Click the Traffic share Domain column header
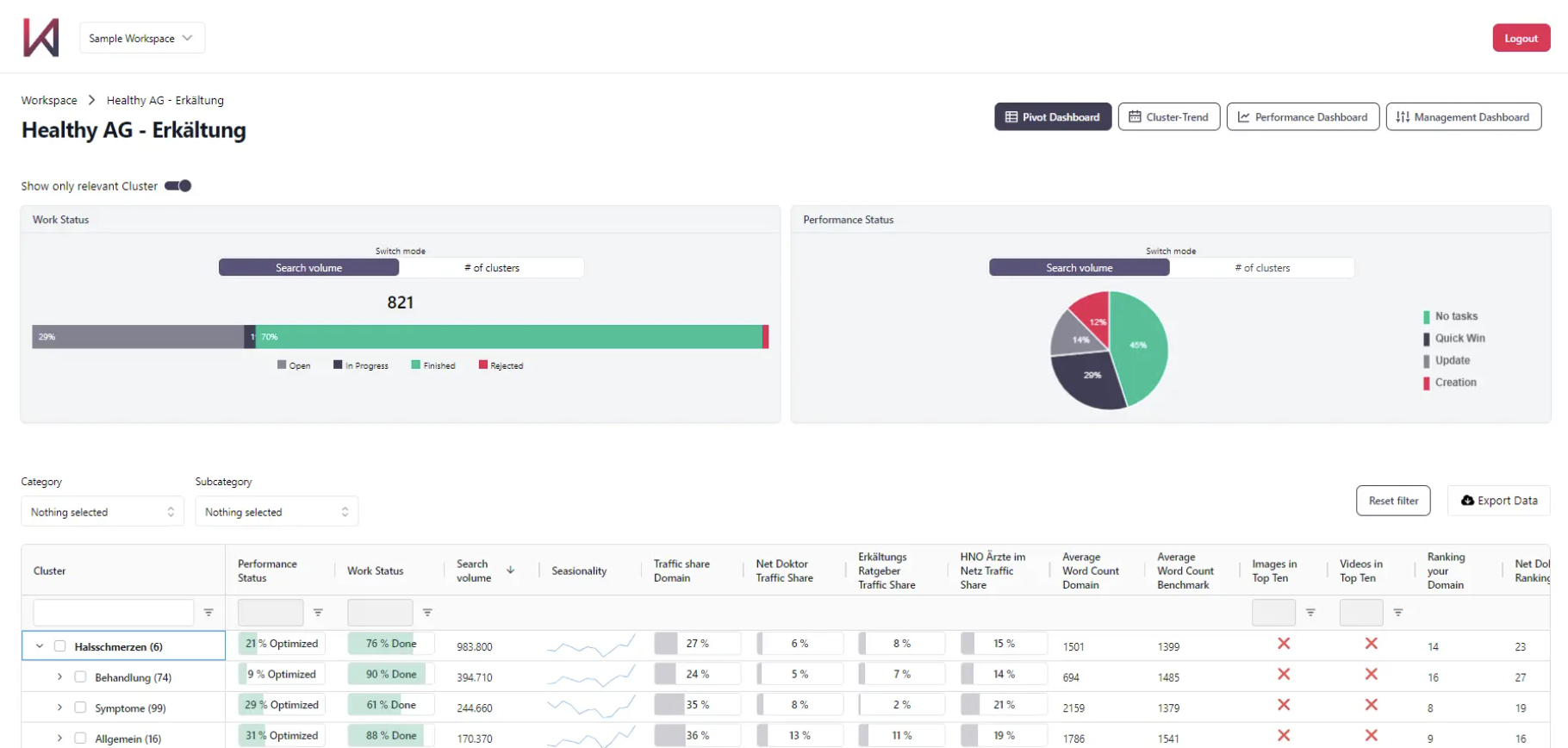The width and height of the screenshot is (1568, 748). pyautogui.click(x=681, y=570)
